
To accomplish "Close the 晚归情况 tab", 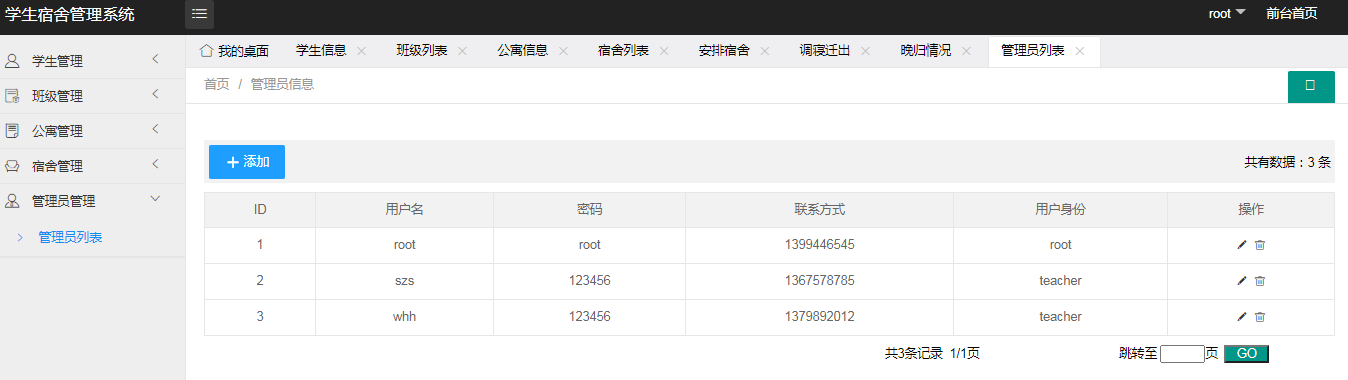I will coord(966,51).
